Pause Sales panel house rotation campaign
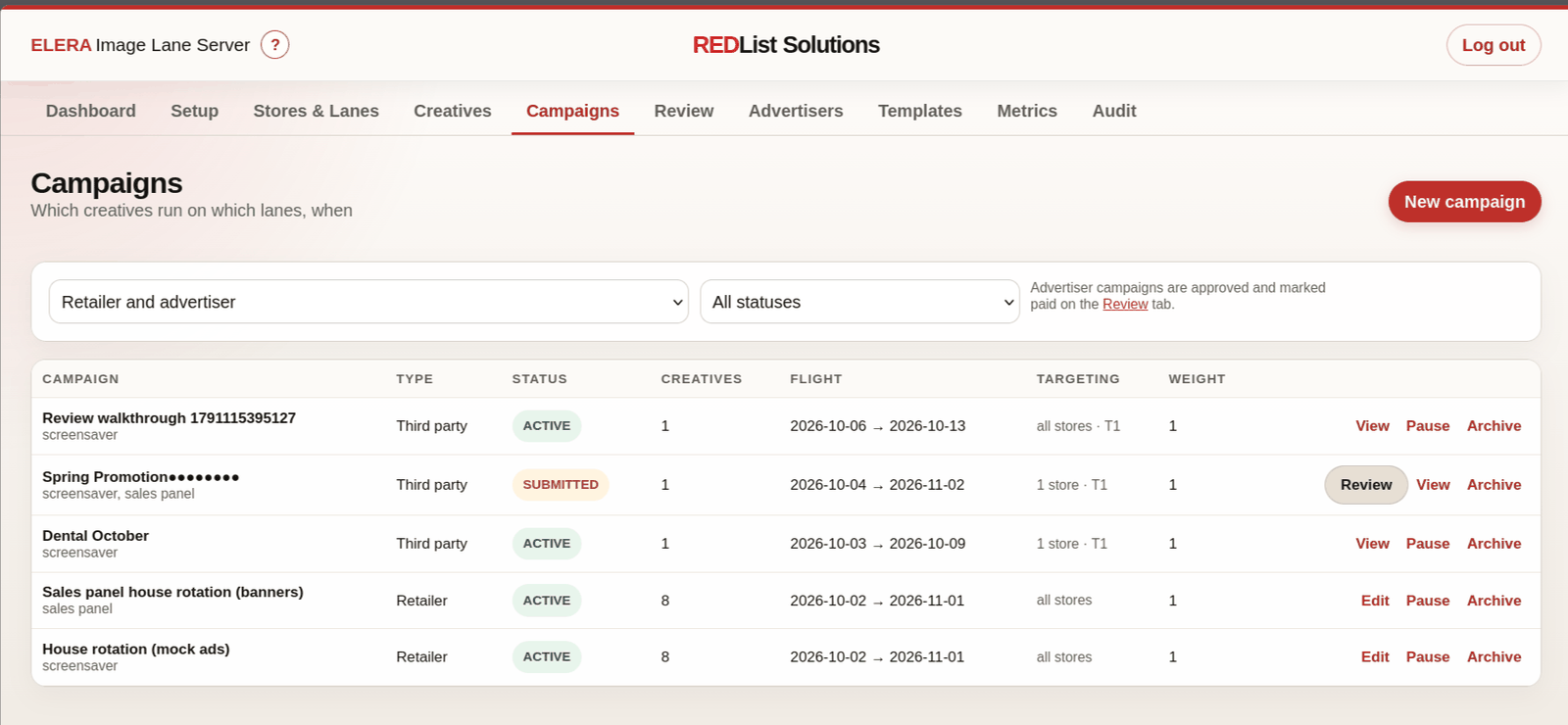This screenshot has width=1568, height=725. click(1427, 601)
